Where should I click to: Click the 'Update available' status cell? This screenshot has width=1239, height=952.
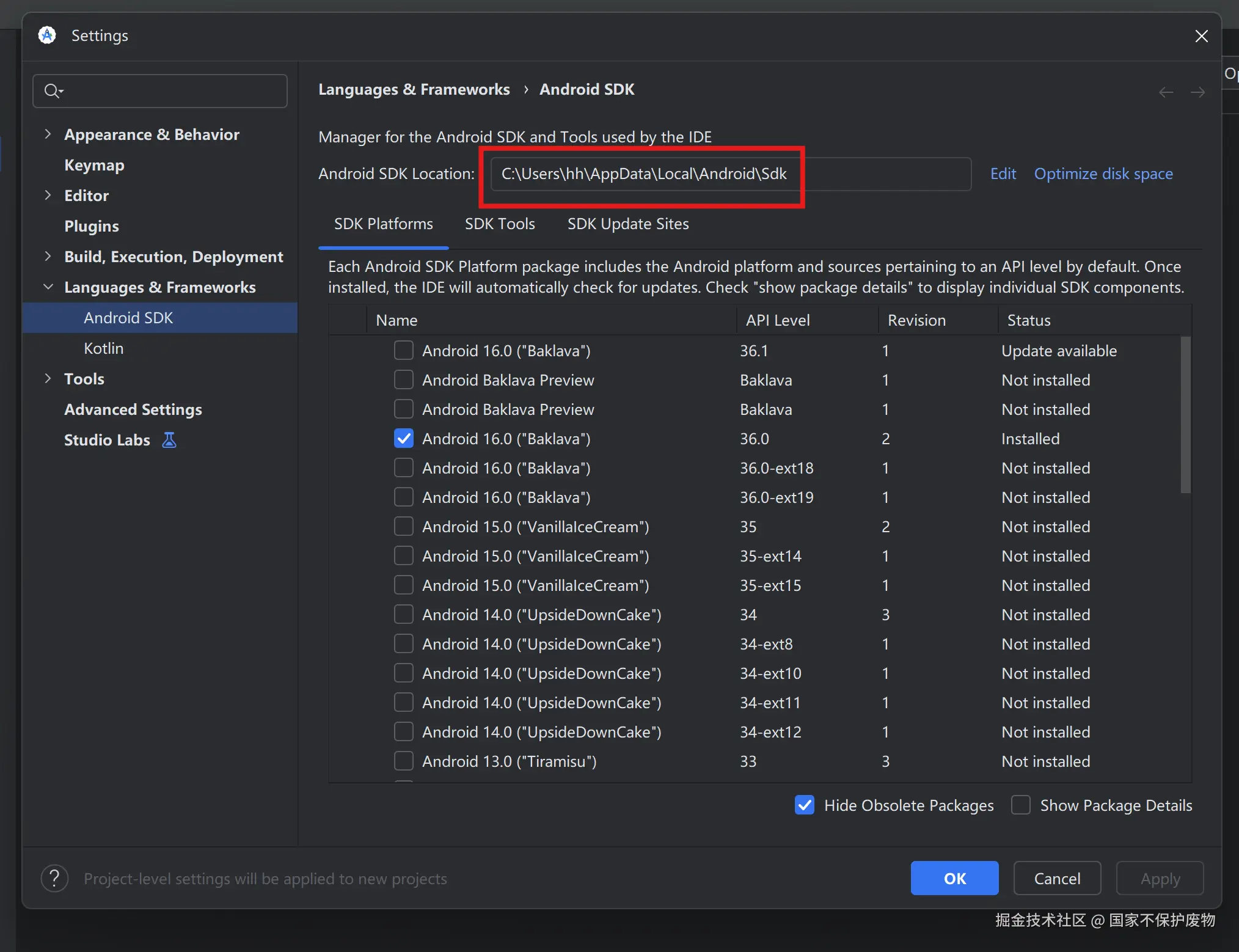point(1059,351)
